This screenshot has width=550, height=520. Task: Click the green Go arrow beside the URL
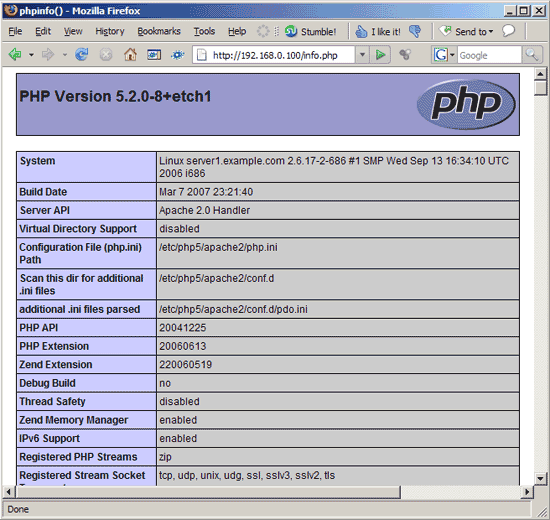pos(380,55)
